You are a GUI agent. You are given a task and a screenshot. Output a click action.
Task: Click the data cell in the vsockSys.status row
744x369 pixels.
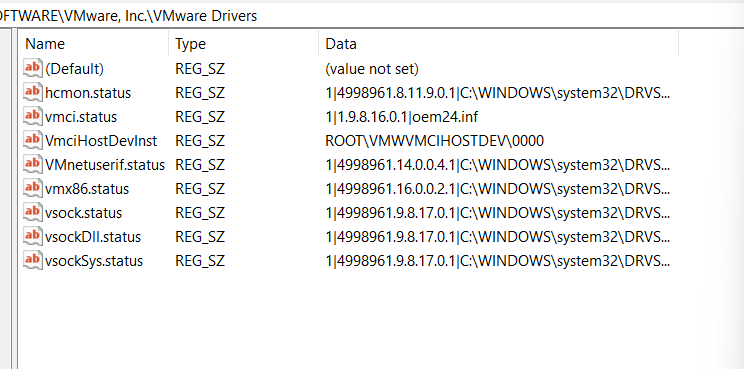(498, 261)
